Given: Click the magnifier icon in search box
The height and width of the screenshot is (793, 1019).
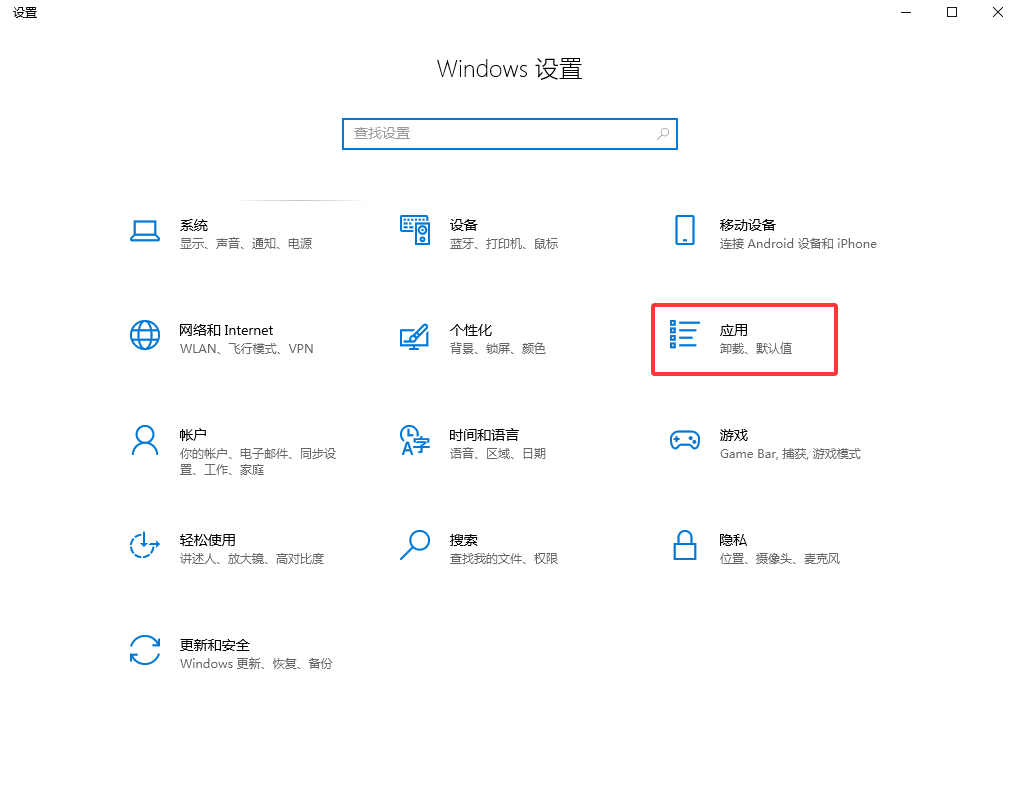Looking at the screenshot, I should (x=663, y=134).
